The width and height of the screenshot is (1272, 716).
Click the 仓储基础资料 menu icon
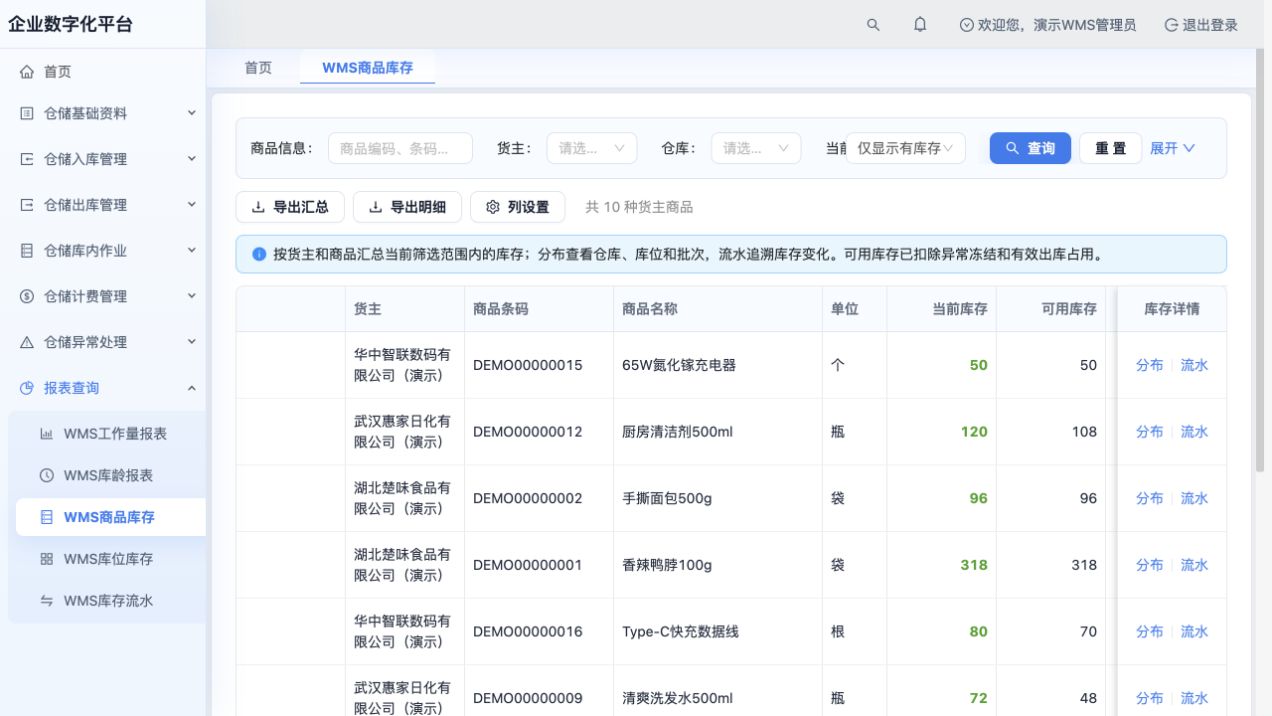tap(27, 114)
